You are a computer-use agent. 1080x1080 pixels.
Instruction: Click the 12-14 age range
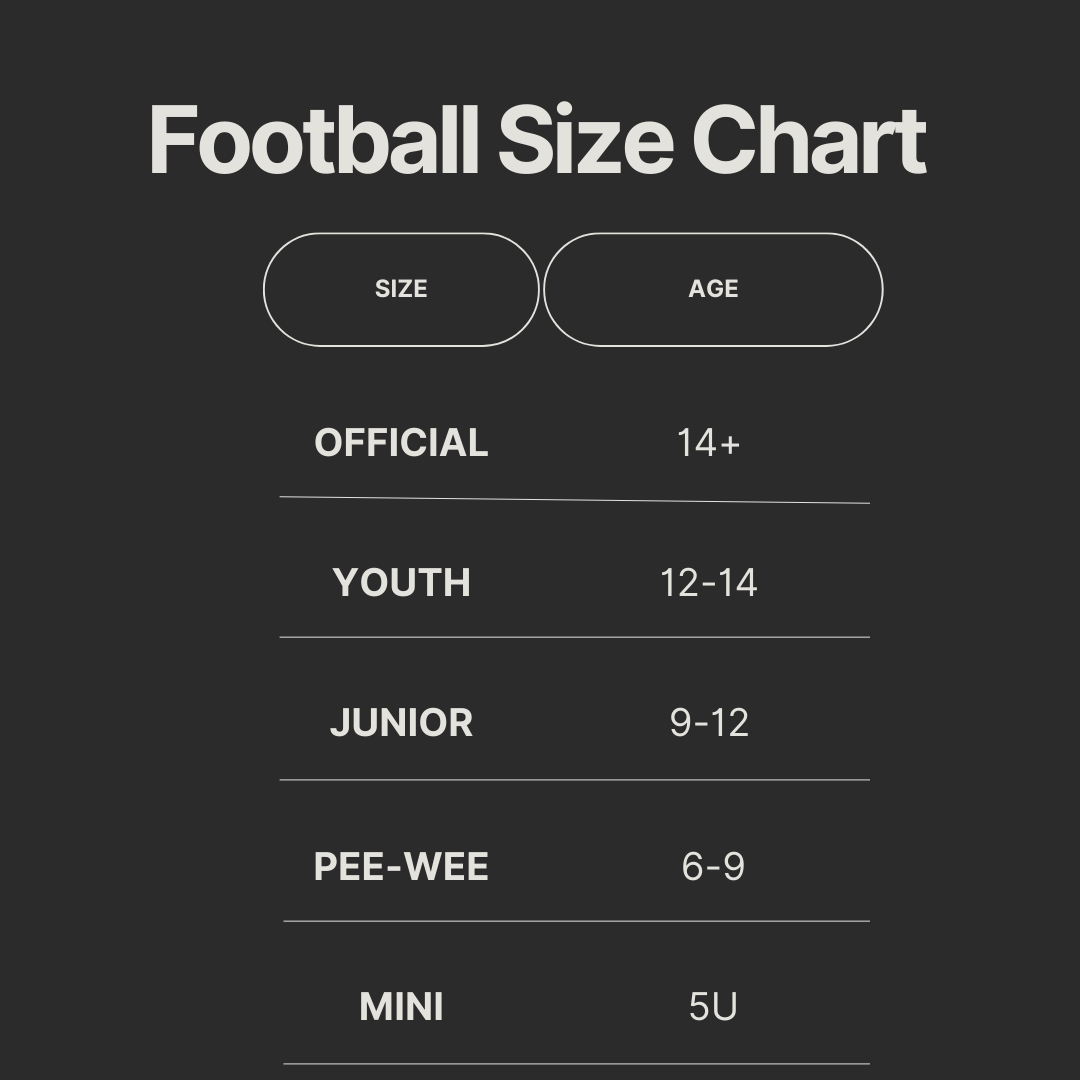708,583
